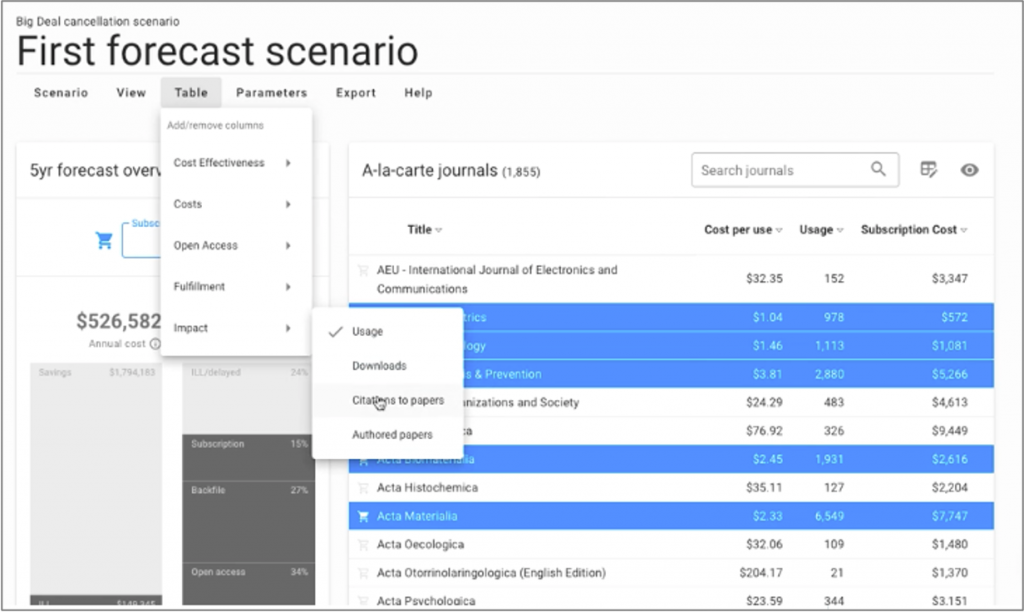Sort by the Title column header

(424, 229)
